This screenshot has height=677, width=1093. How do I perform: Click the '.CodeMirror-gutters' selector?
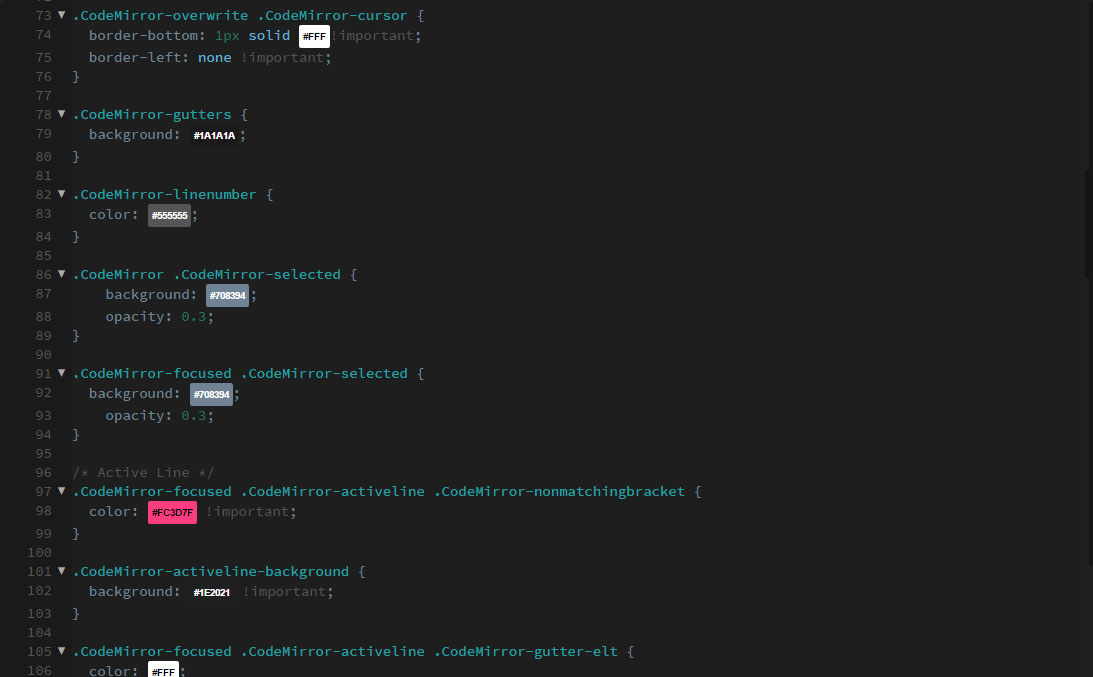coord(152,114)
